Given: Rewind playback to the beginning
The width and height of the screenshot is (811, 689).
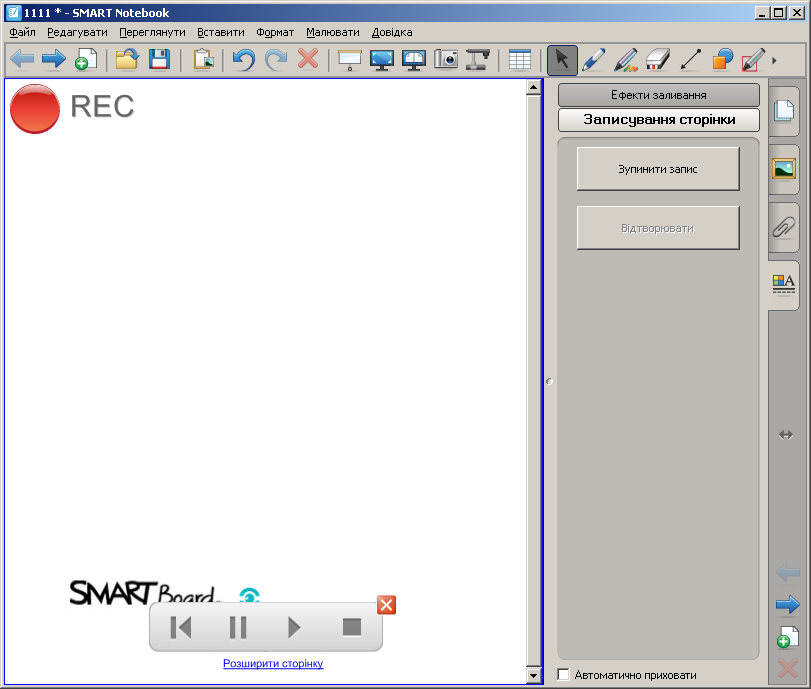Looking at the screenshot, I should click(x=181, y=627).
